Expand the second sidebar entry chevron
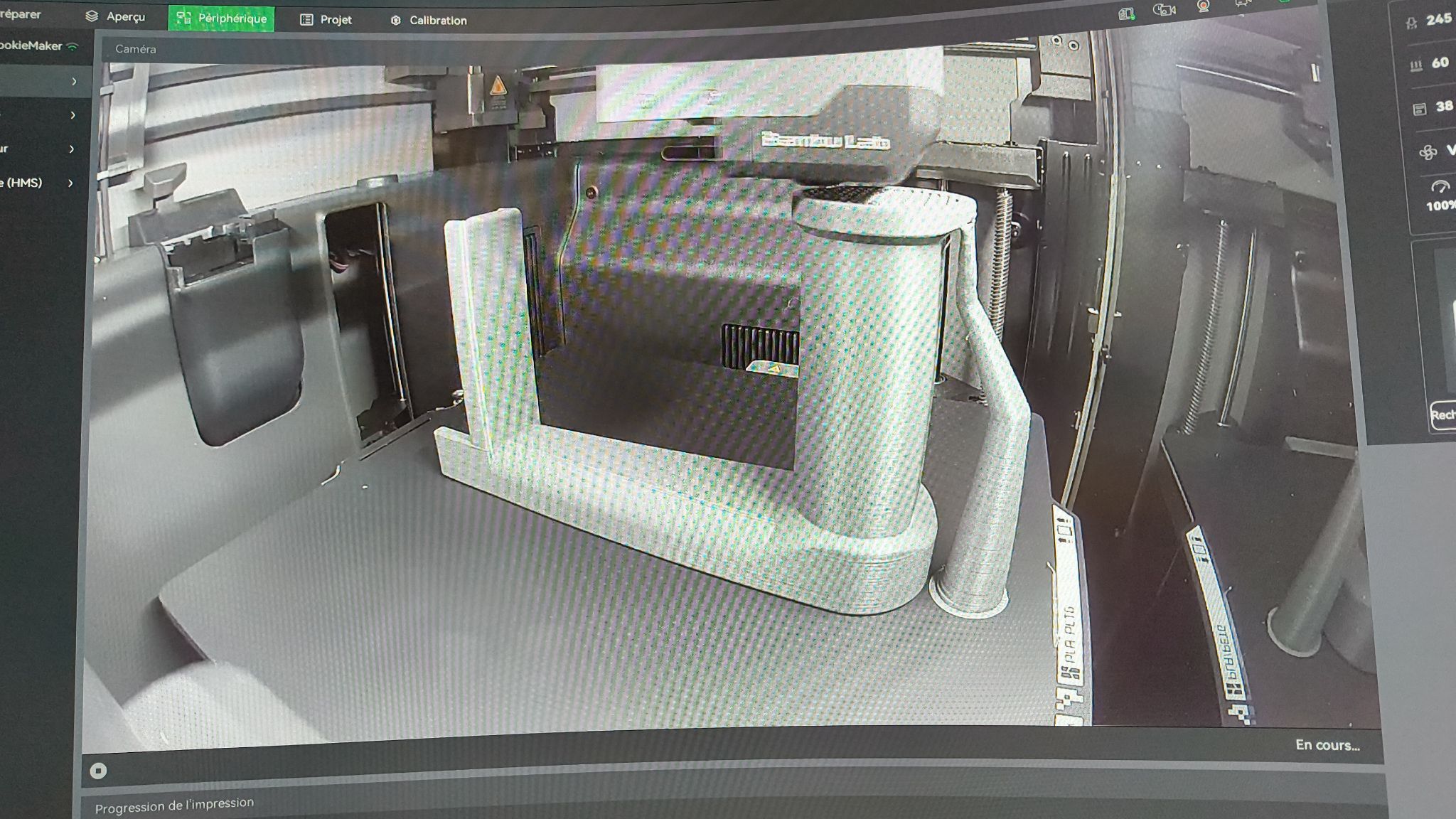The width and height of the screenshot is (1456, 819). (x=73, y=115)
